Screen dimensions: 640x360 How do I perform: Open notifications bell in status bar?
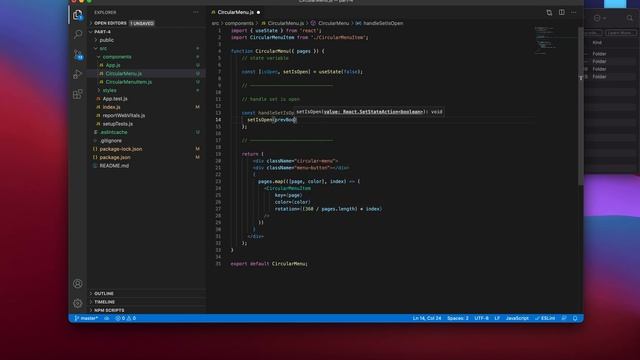click(575, 318)
